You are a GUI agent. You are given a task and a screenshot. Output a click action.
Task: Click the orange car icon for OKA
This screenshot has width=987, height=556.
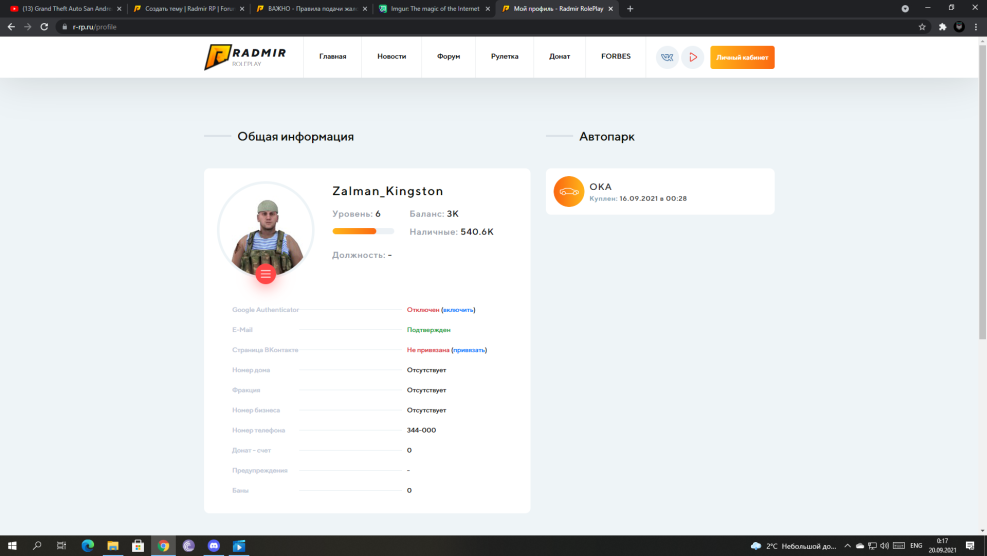(568, 191)
